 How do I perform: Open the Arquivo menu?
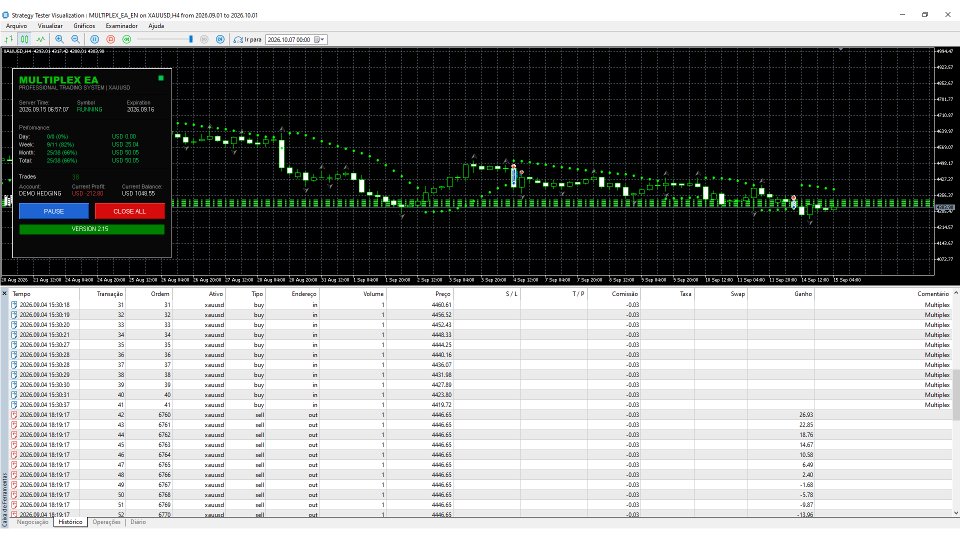click(16, 26)
